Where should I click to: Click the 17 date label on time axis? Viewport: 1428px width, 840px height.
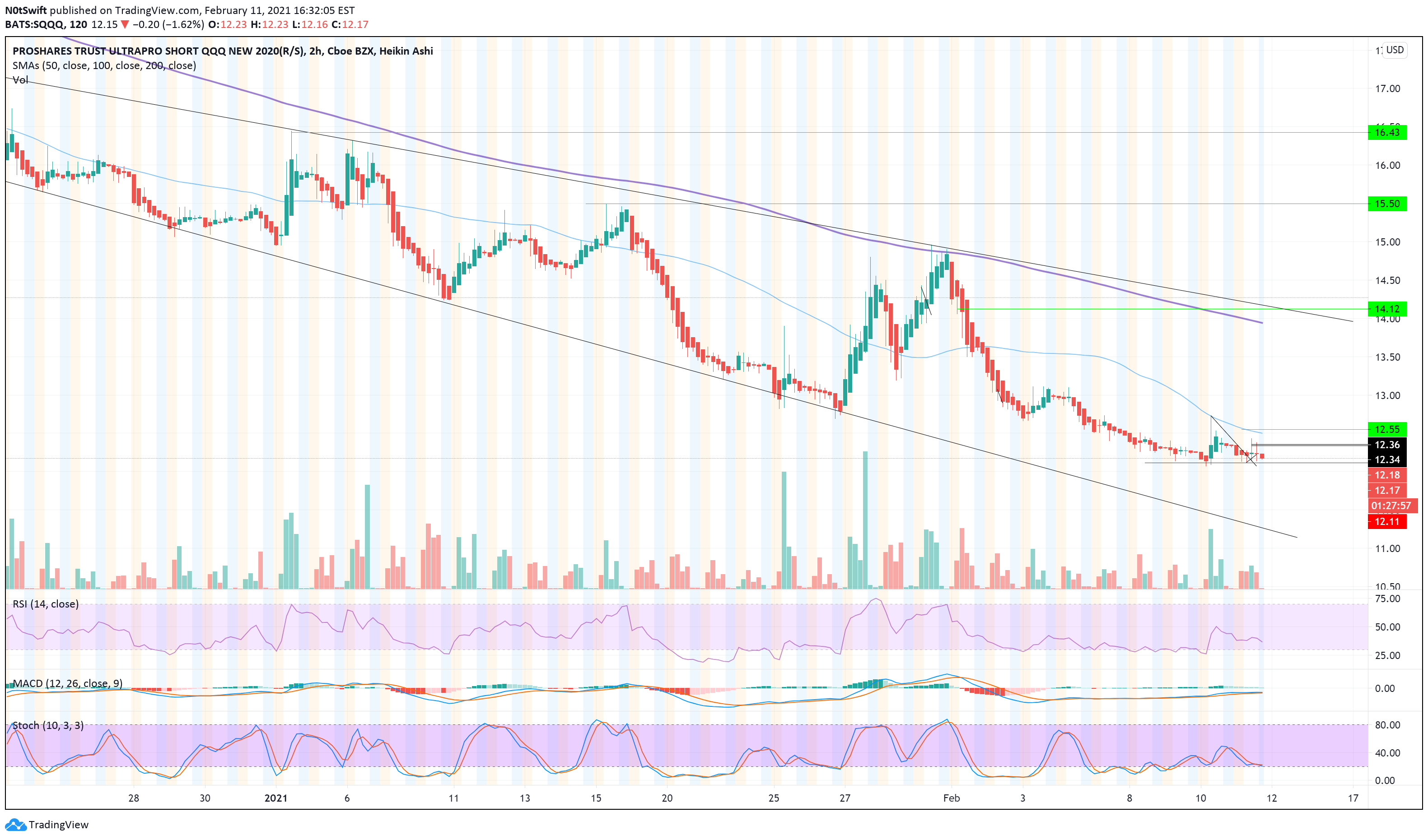1353,798
